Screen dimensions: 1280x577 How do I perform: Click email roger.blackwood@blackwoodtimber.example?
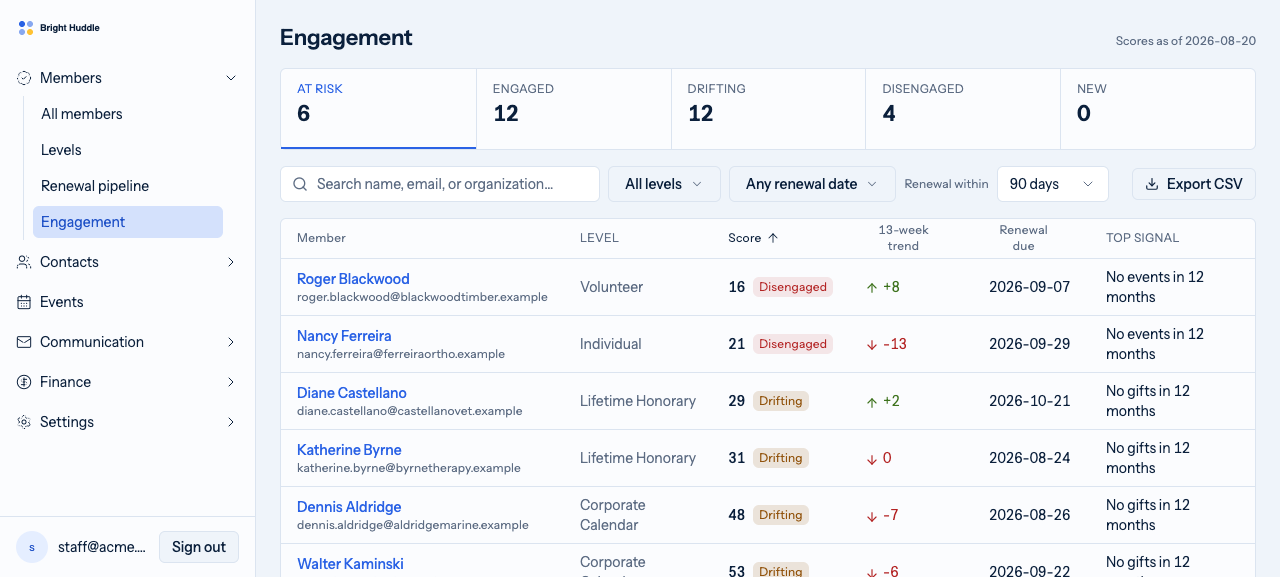click(422, 297)
